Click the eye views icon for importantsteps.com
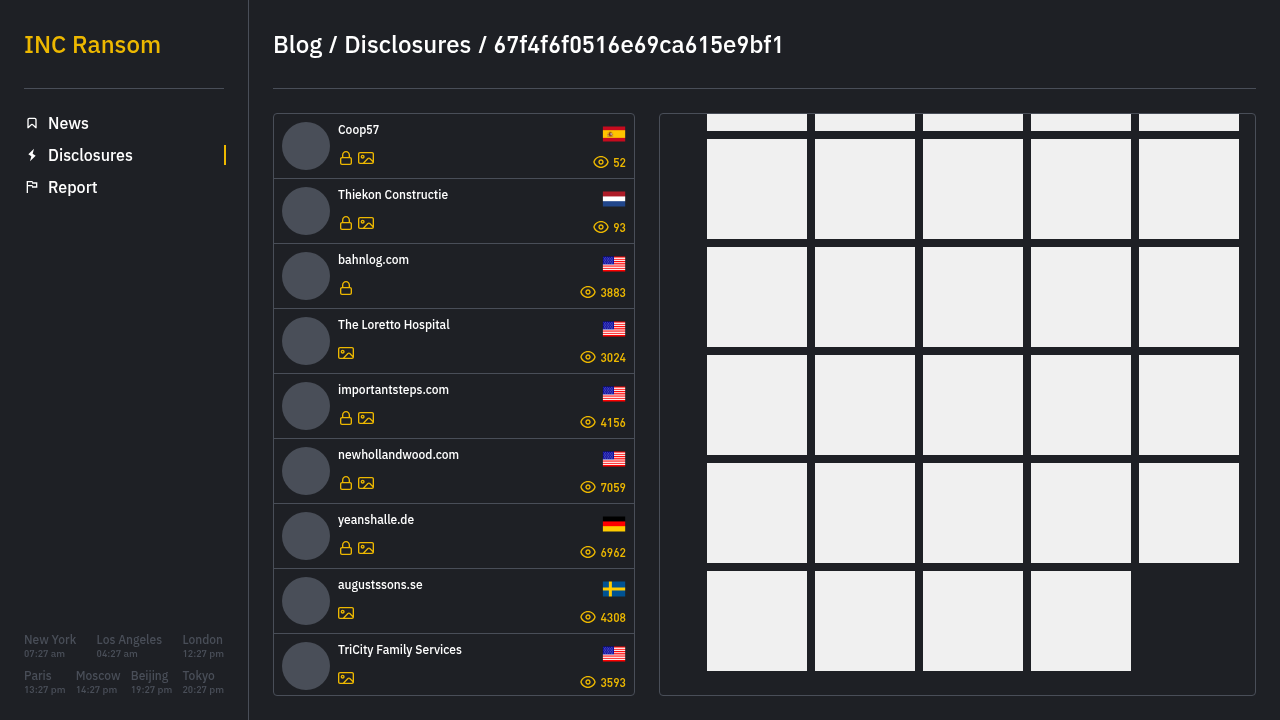This screenshot has width=1280, height=720. (x=588, y=422)
